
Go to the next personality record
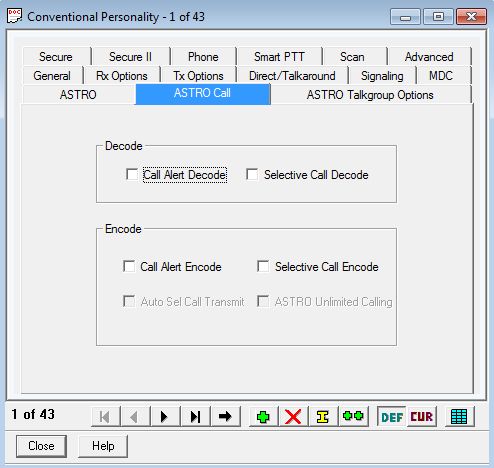[x=165, y=417]
